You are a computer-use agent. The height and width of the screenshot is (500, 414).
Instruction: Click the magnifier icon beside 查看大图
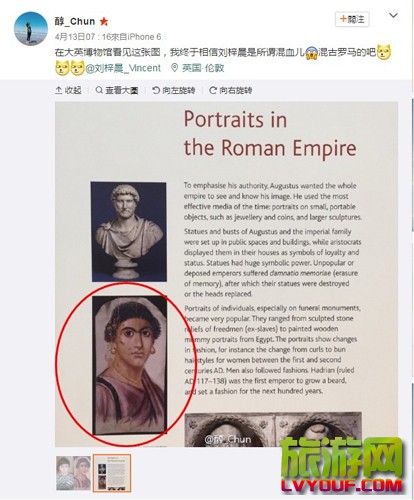[x=99, y=90]
